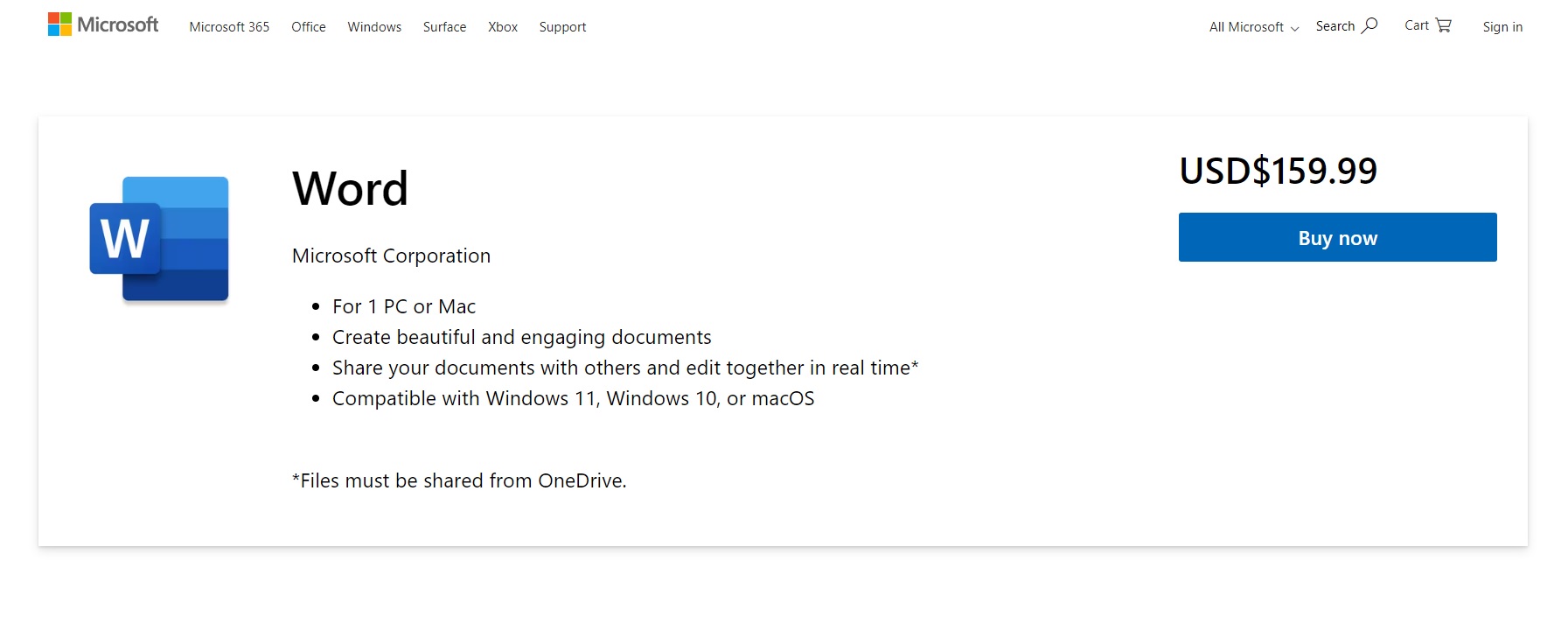This screenshot has width=1568, height=638.
Task: Open search via the magnifier icon
Action: tap(1369, 25)
